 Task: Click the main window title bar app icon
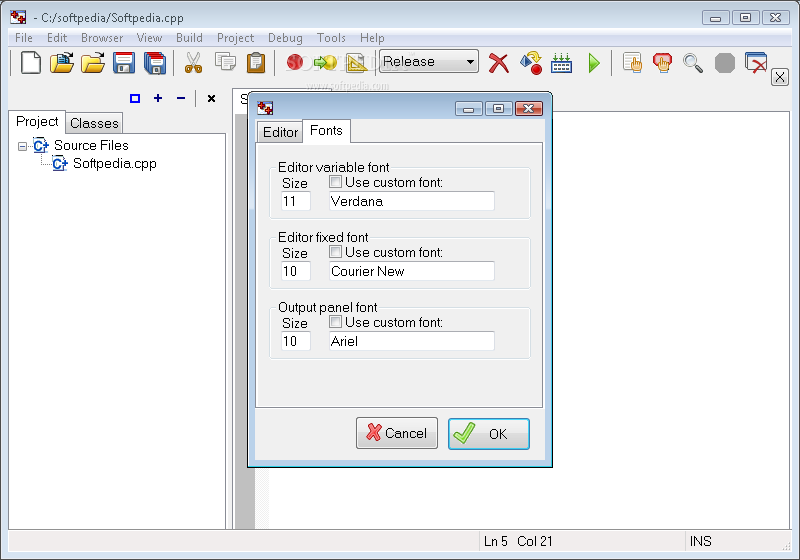(x=18, y=17)
